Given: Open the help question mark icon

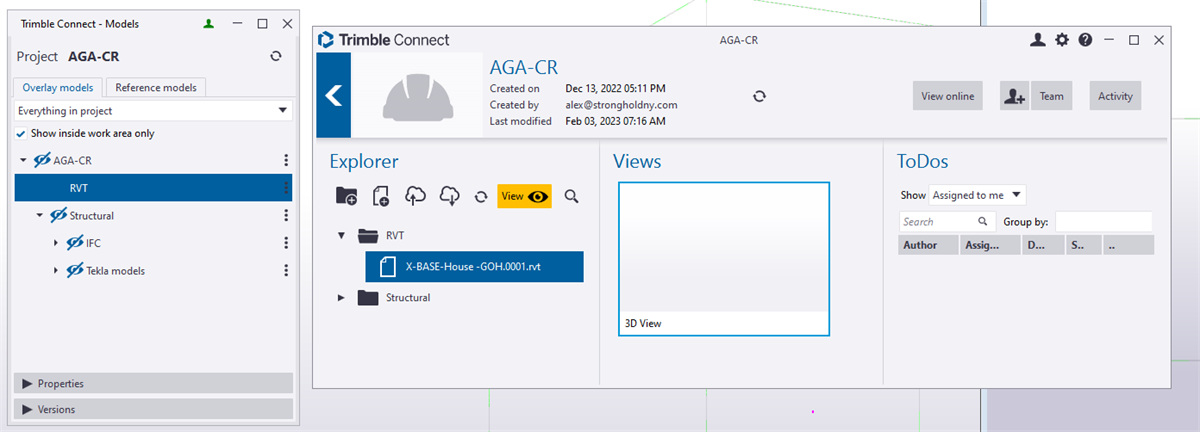Looking at the screenshot, I should click(x=1085, y=40).
